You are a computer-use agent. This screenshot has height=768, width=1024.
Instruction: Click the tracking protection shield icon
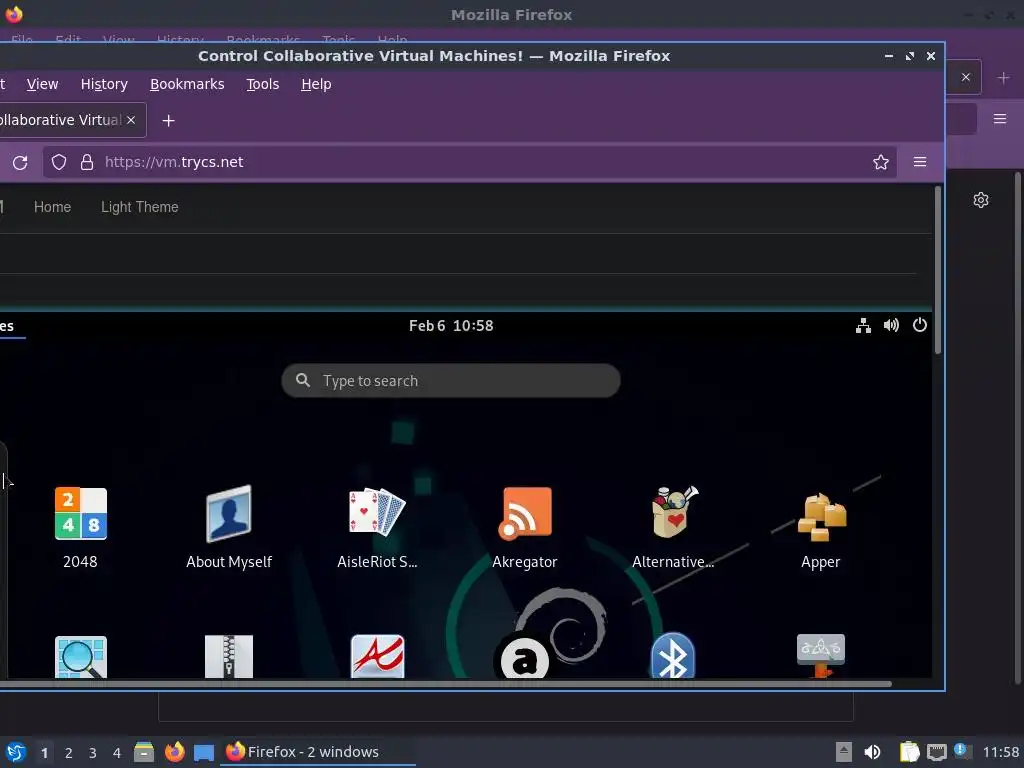coord(59,162)
